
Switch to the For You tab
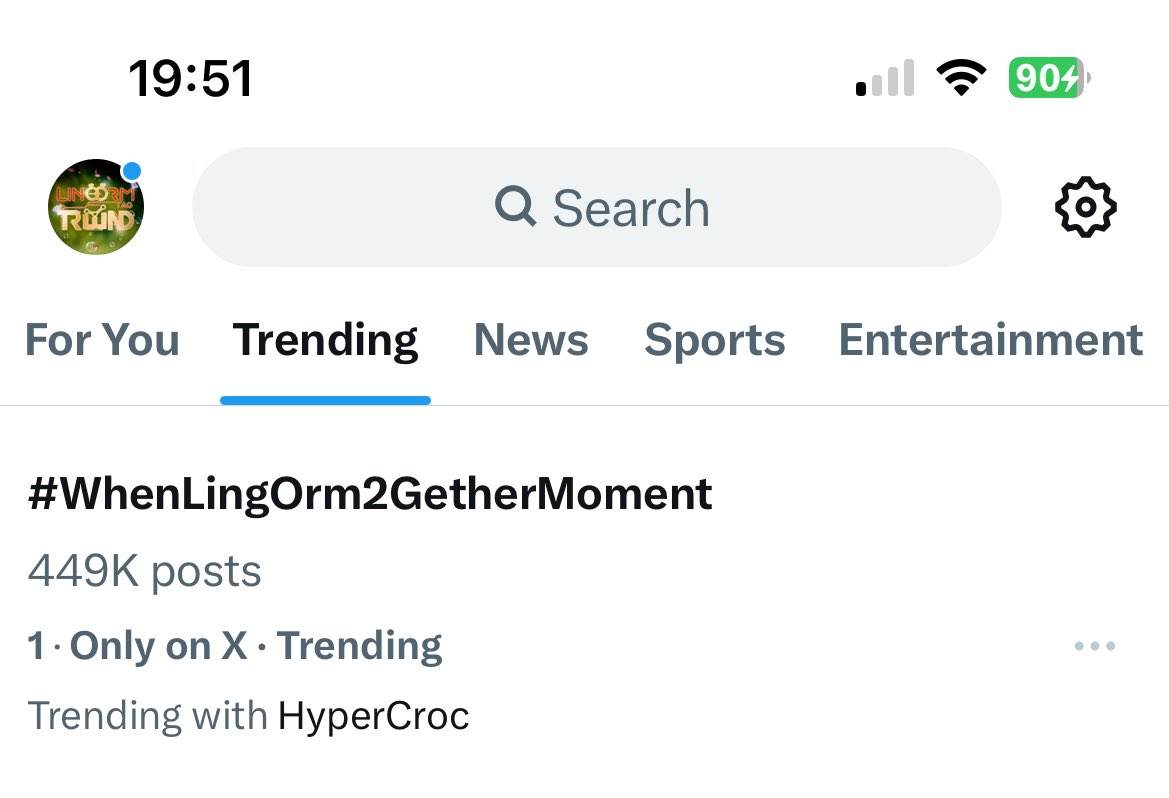click(102, 340)
